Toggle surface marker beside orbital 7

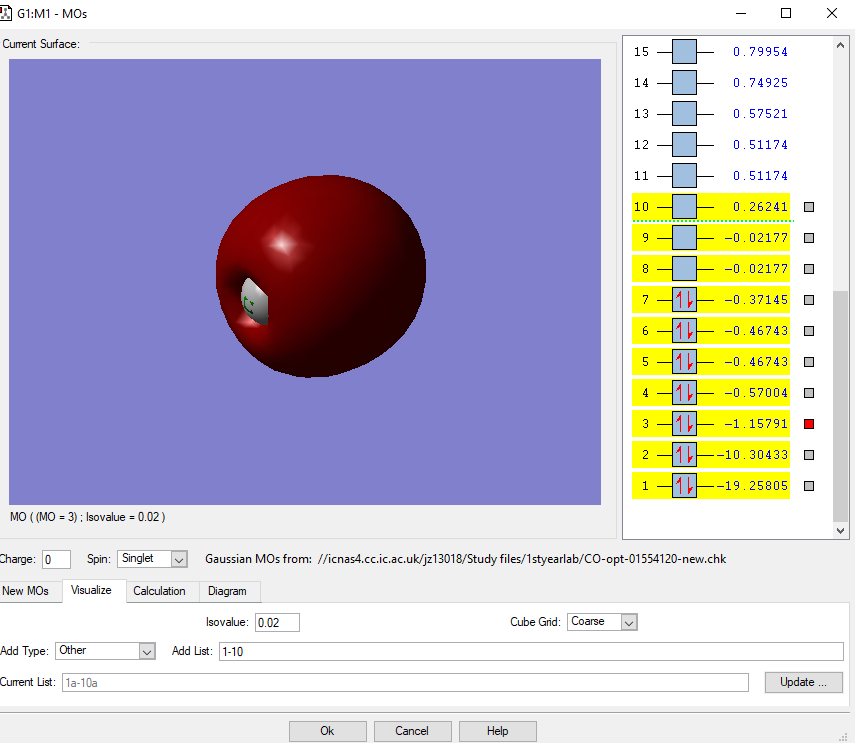tap(809, 300)
